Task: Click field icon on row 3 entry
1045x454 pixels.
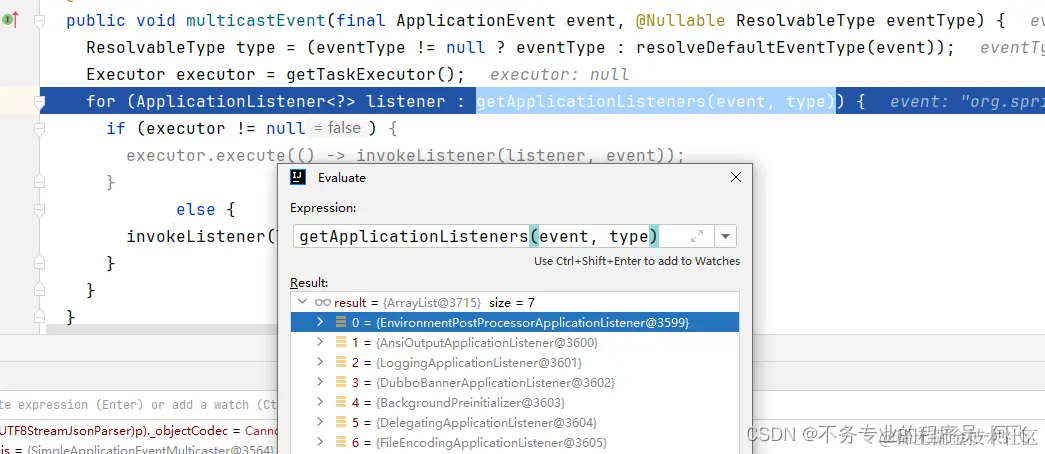Action: (x=341, y=382)
